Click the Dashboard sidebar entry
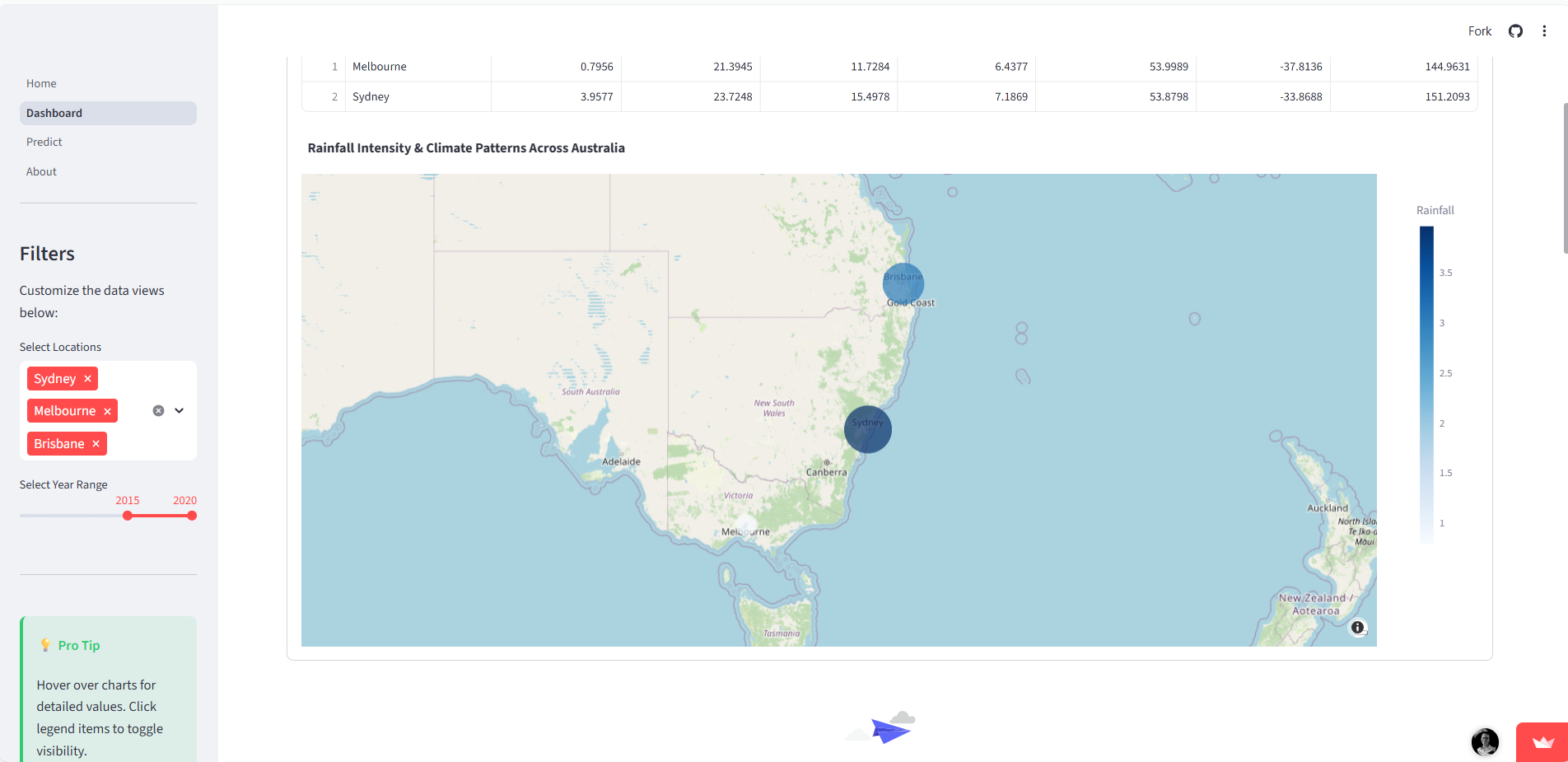 pyautogui.click(x=54, y=113)
